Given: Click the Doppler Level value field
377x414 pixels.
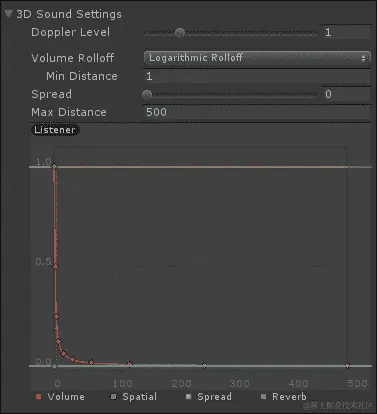Looking at the screenshot, I should (347, 32).
